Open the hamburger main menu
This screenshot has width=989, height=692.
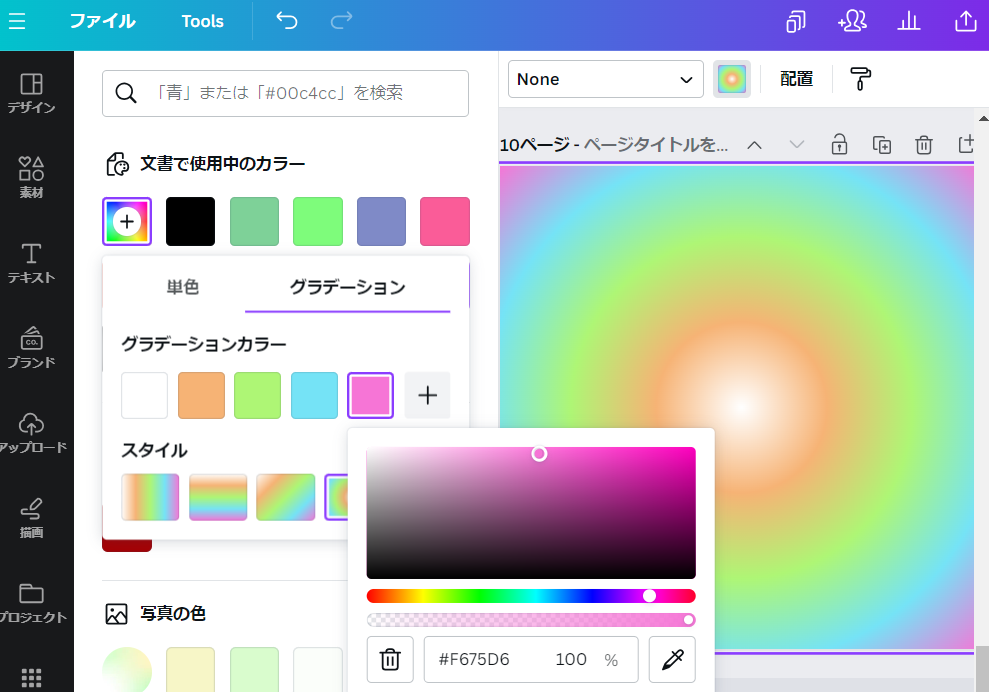pyautogui.click(x=18, y=21)
